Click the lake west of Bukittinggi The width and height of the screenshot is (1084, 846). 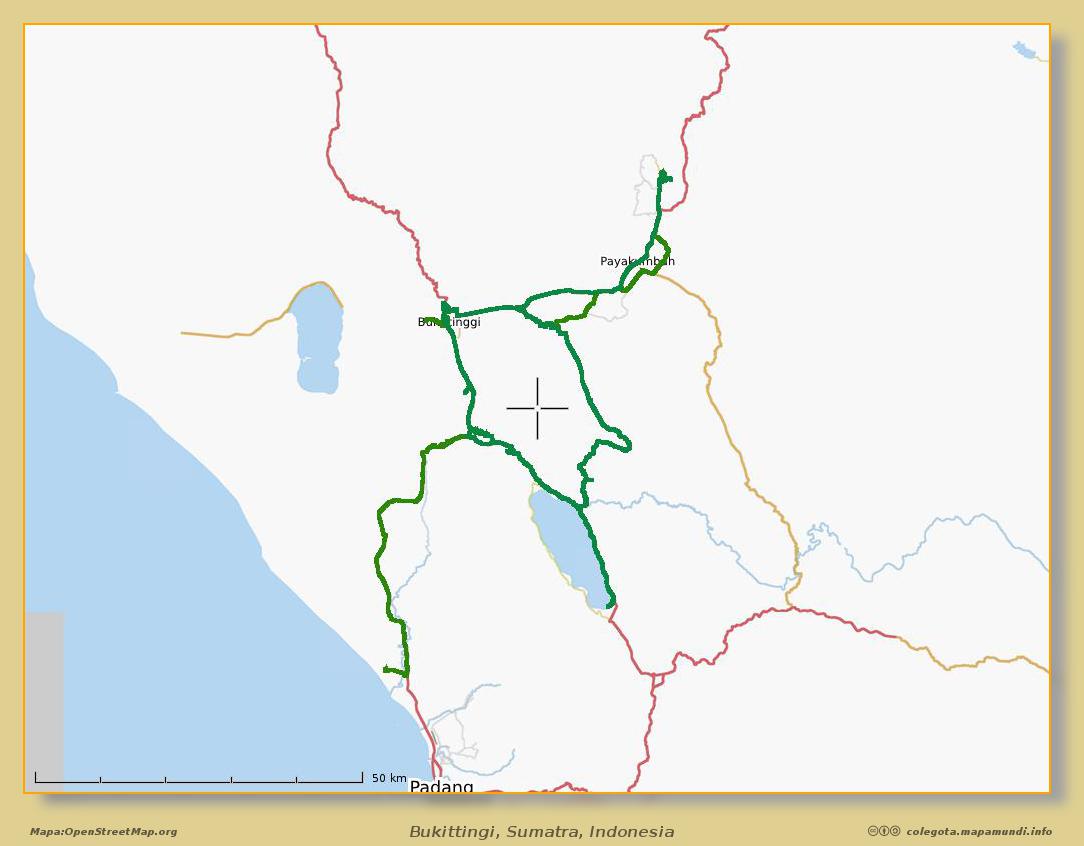(318, 339)
